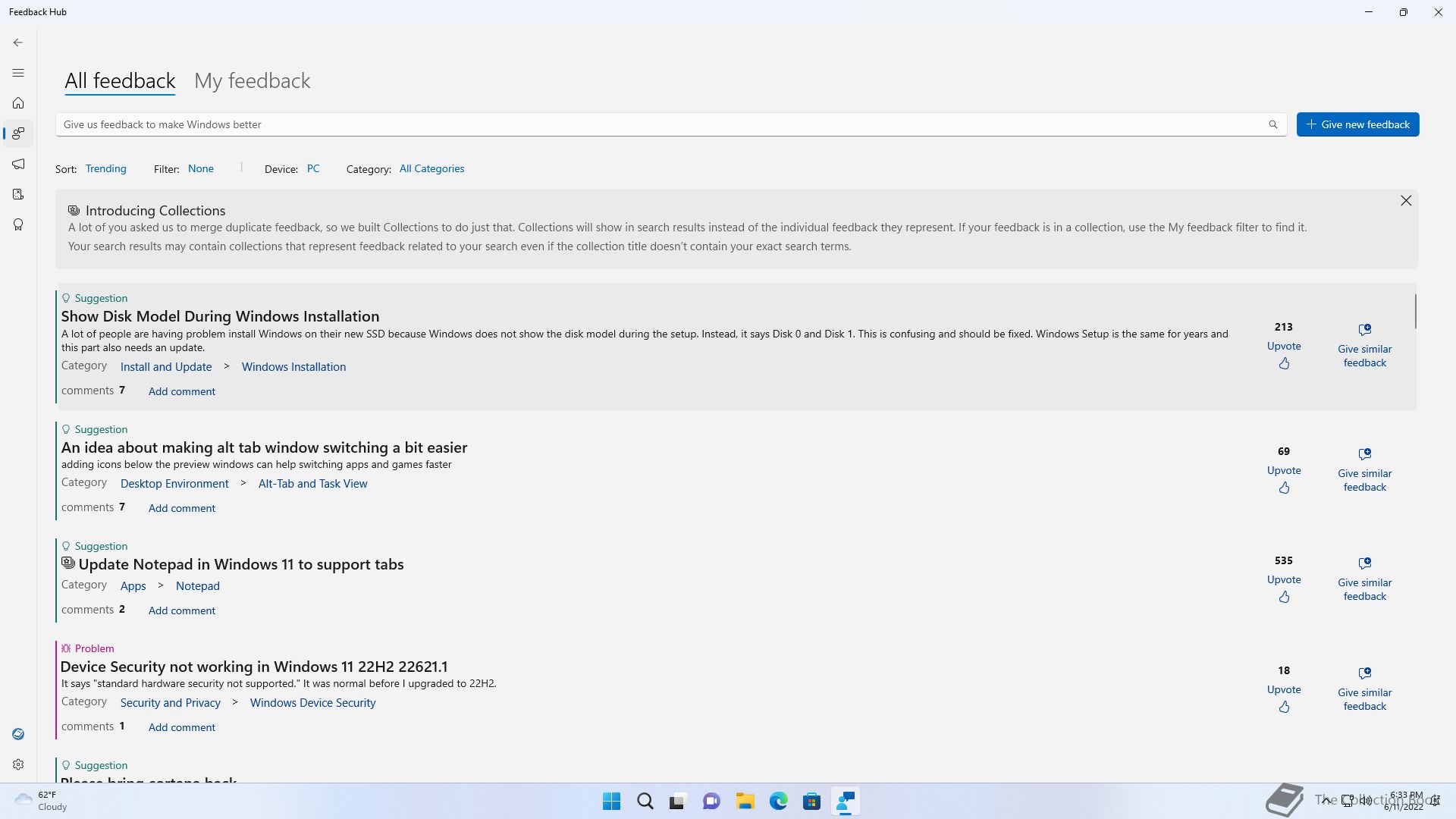Open alt tab window switching feedback title
Viewport: 1456px width, 819px height.
click(264, 447)
